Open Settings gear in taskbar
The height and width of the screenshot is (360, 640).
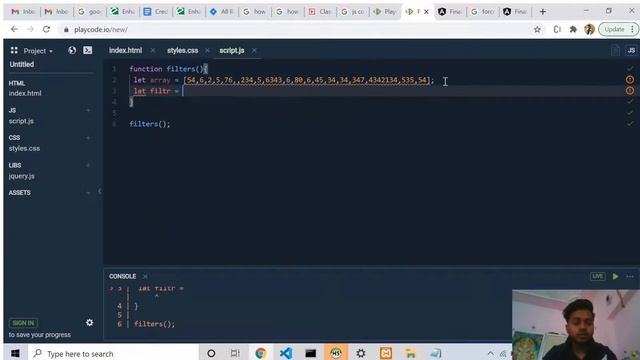pyautogui.click(x=361, y=353)
